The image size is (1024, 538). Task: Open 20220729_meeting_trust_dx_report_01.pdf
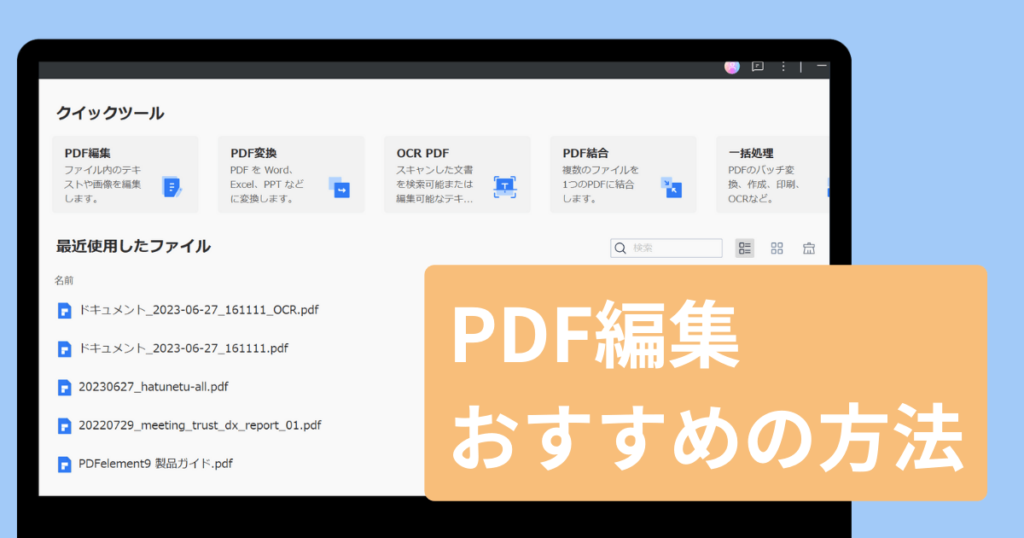[x=200, y=425]
